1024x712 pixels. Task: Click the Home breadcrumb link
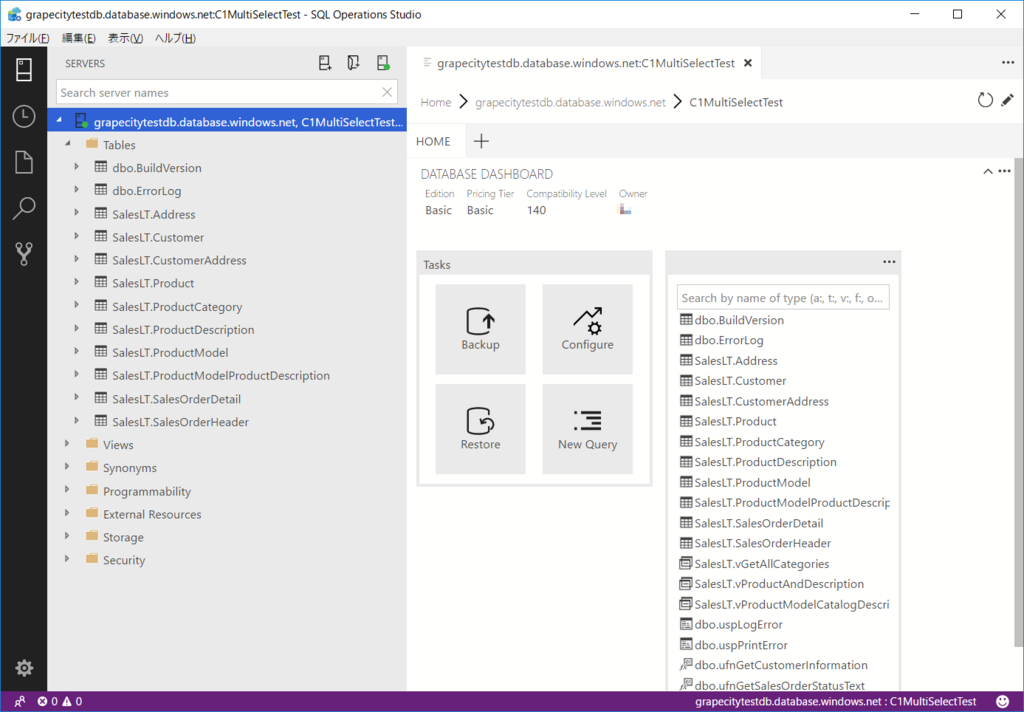coord(436,102)
